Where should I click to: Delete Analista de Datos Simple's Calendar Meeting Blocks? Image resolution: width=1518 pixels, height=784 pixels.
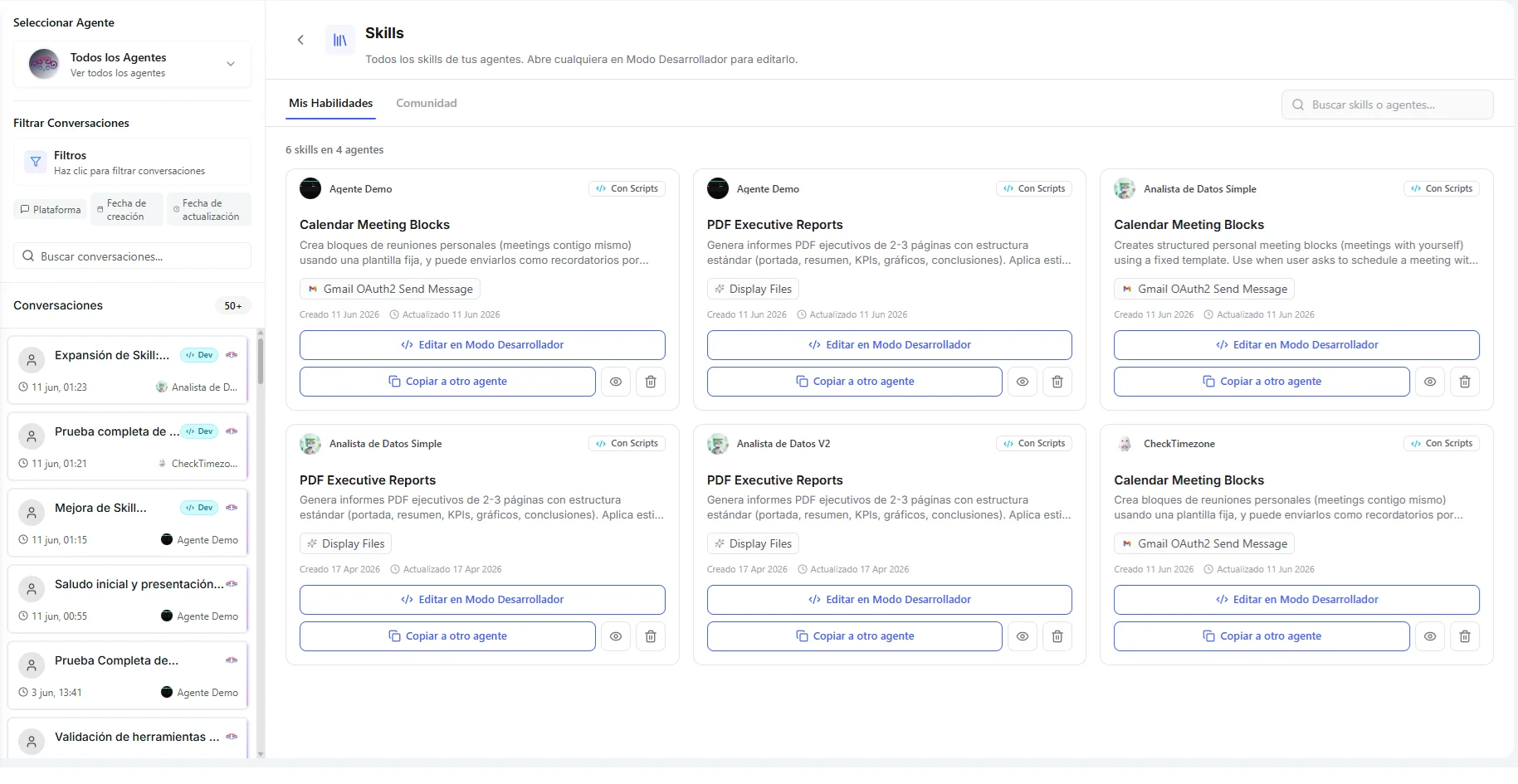[1465, 382]
